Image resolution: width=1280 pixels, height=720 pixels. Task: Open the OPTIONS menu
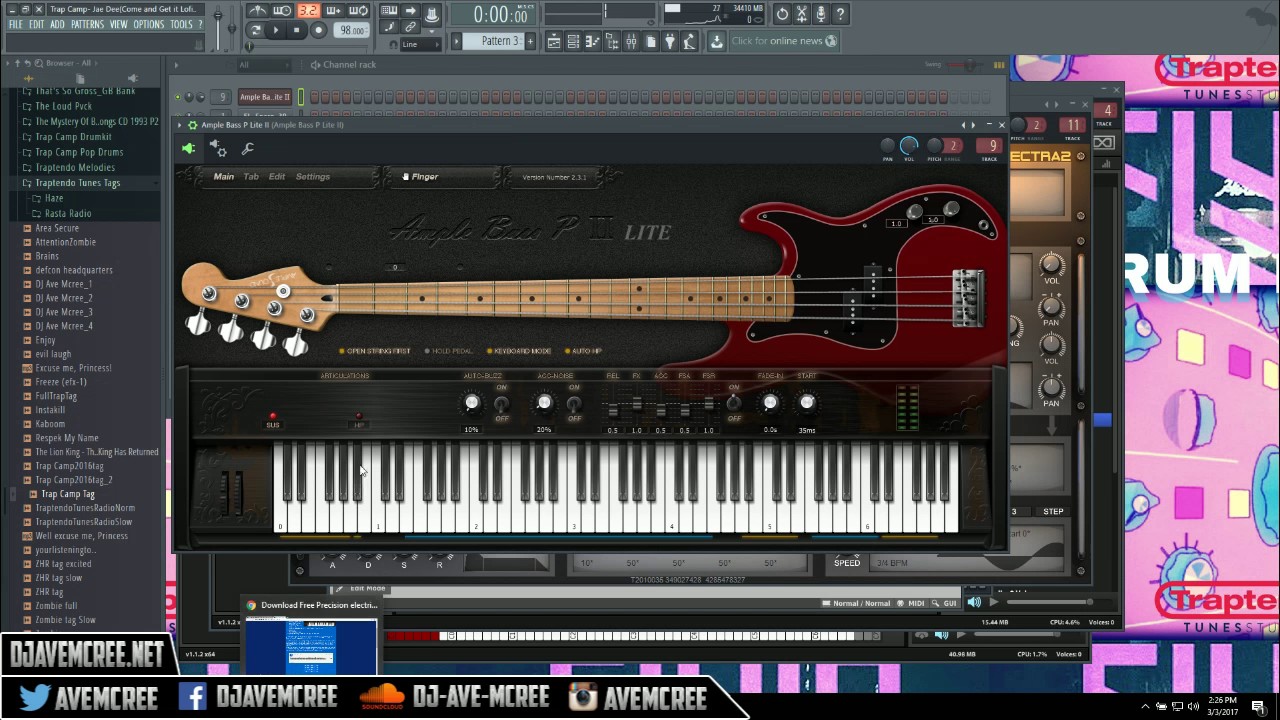[x=149, y=23]
